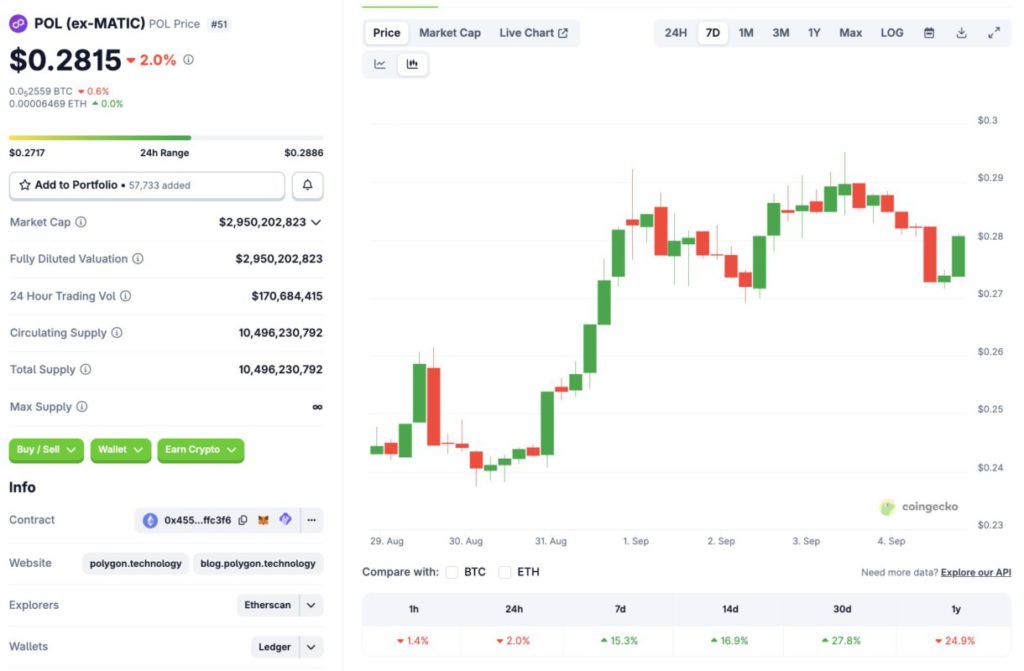Enable compare with BTC checkbox
Screen dimensions: 1024x671
(452, 572)
